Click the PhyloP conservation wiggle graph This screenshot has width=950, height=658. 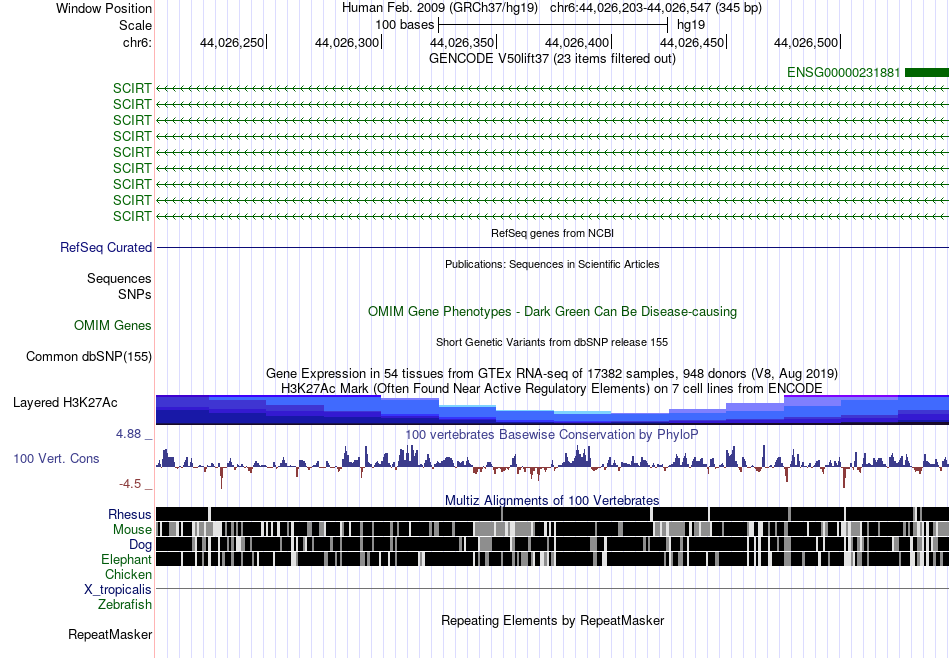click(553, 465)
